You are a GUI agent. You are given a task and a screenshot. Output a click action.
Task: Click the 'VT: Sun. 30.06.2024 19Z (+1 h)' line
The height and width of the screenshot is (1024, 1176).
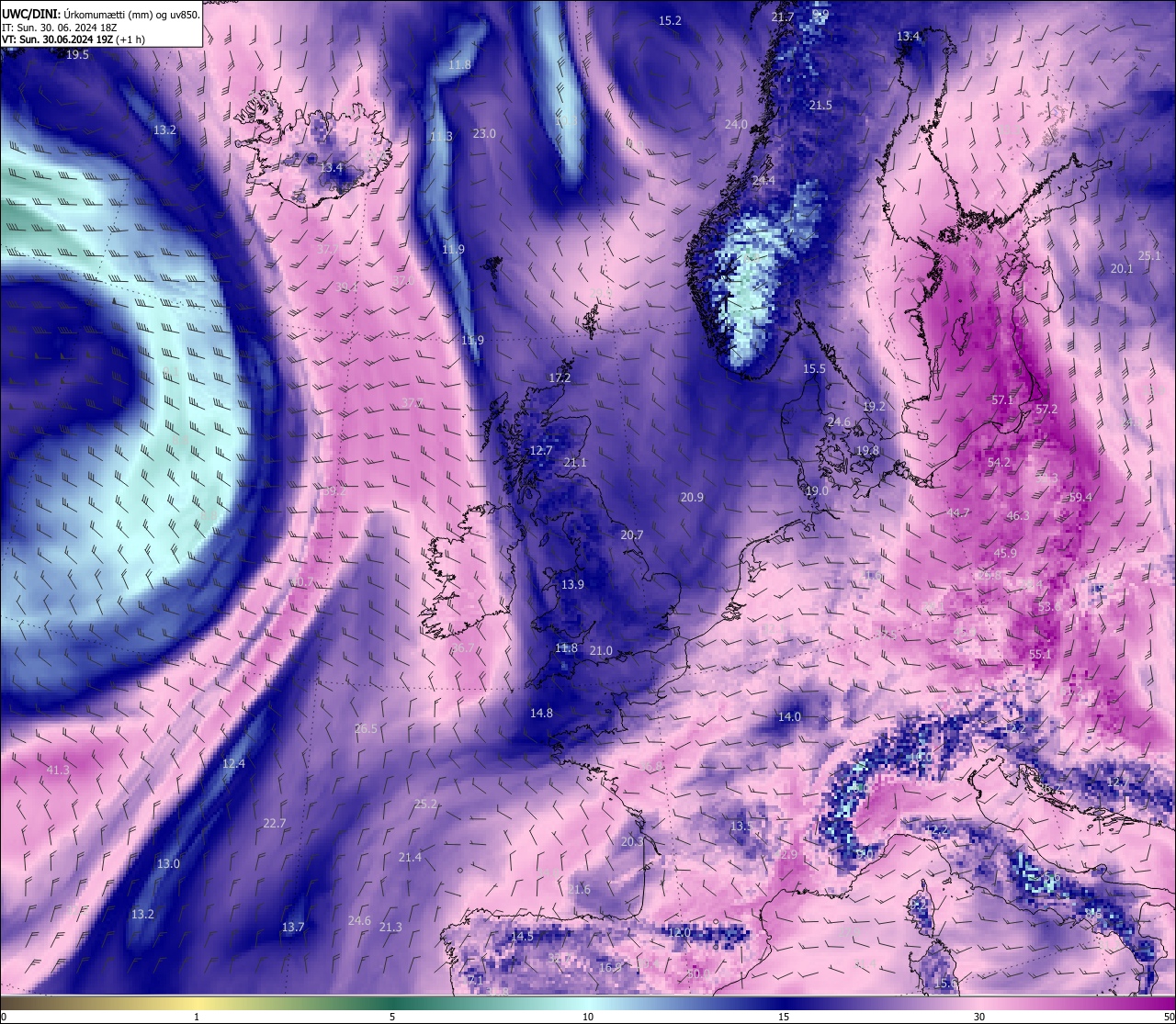tap(73, 40)
